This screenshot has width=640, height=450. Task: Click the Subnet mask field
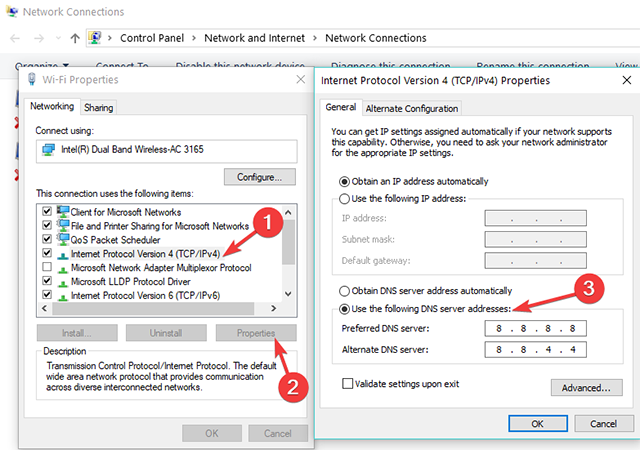point(536,239)
